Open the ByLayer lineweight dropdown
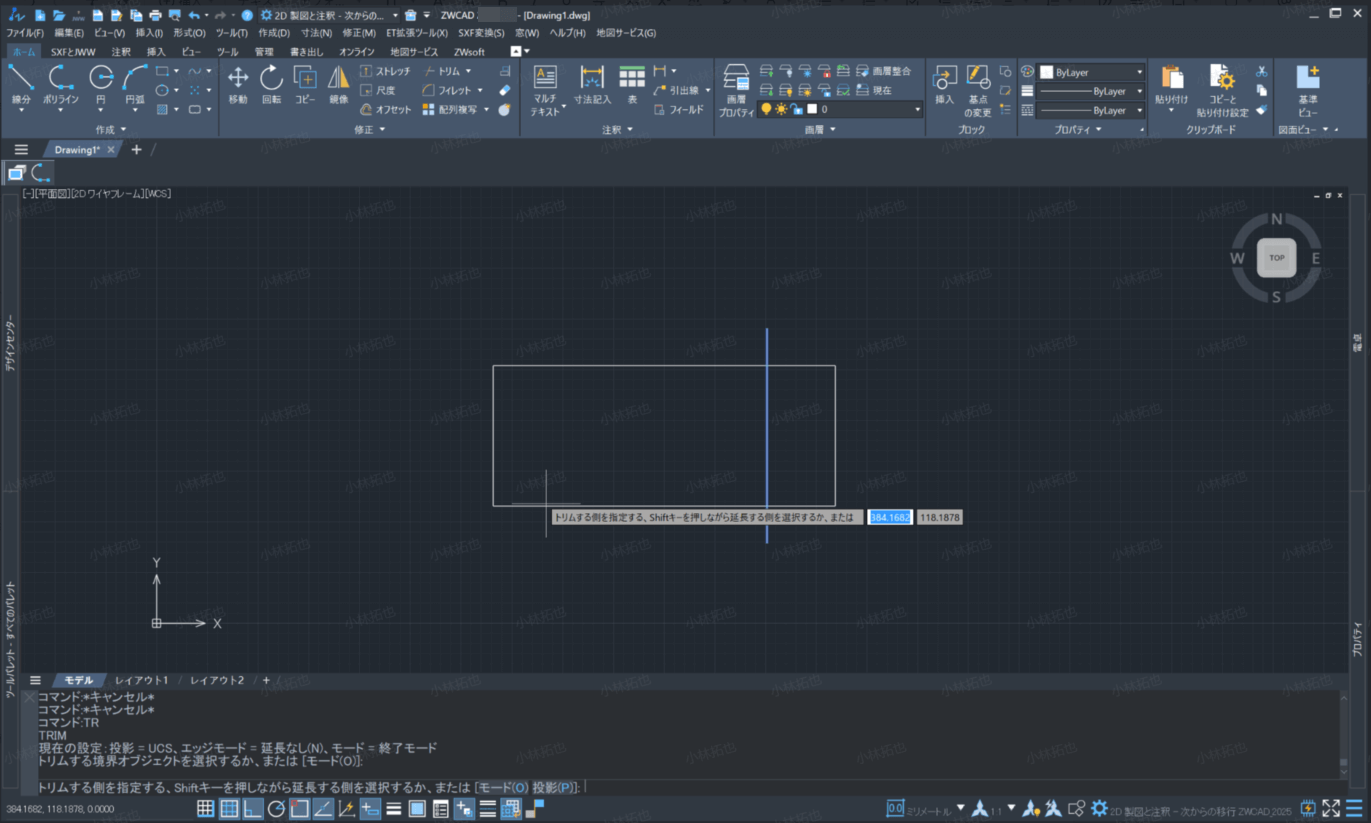 pyautogui.click(x=1091, y=91)
